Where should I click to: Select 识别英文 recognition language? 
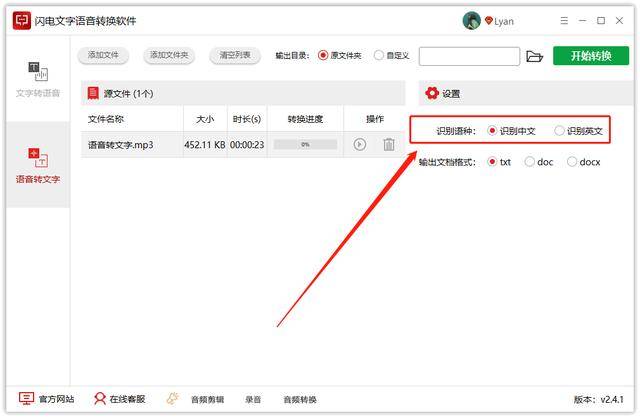click(560, 131)
